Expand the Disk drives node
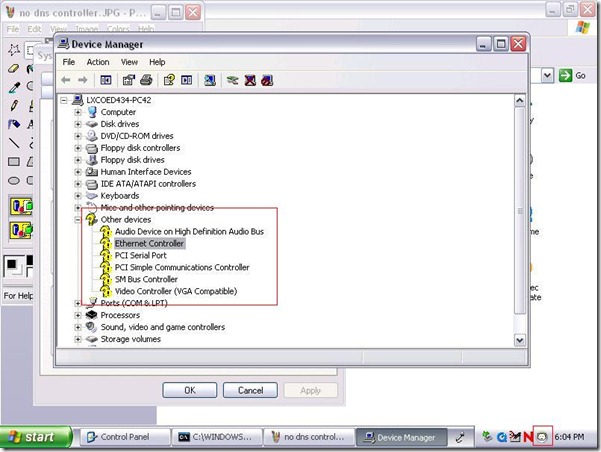Viewport: 601px width, 452px height. (x=78, y=124)
